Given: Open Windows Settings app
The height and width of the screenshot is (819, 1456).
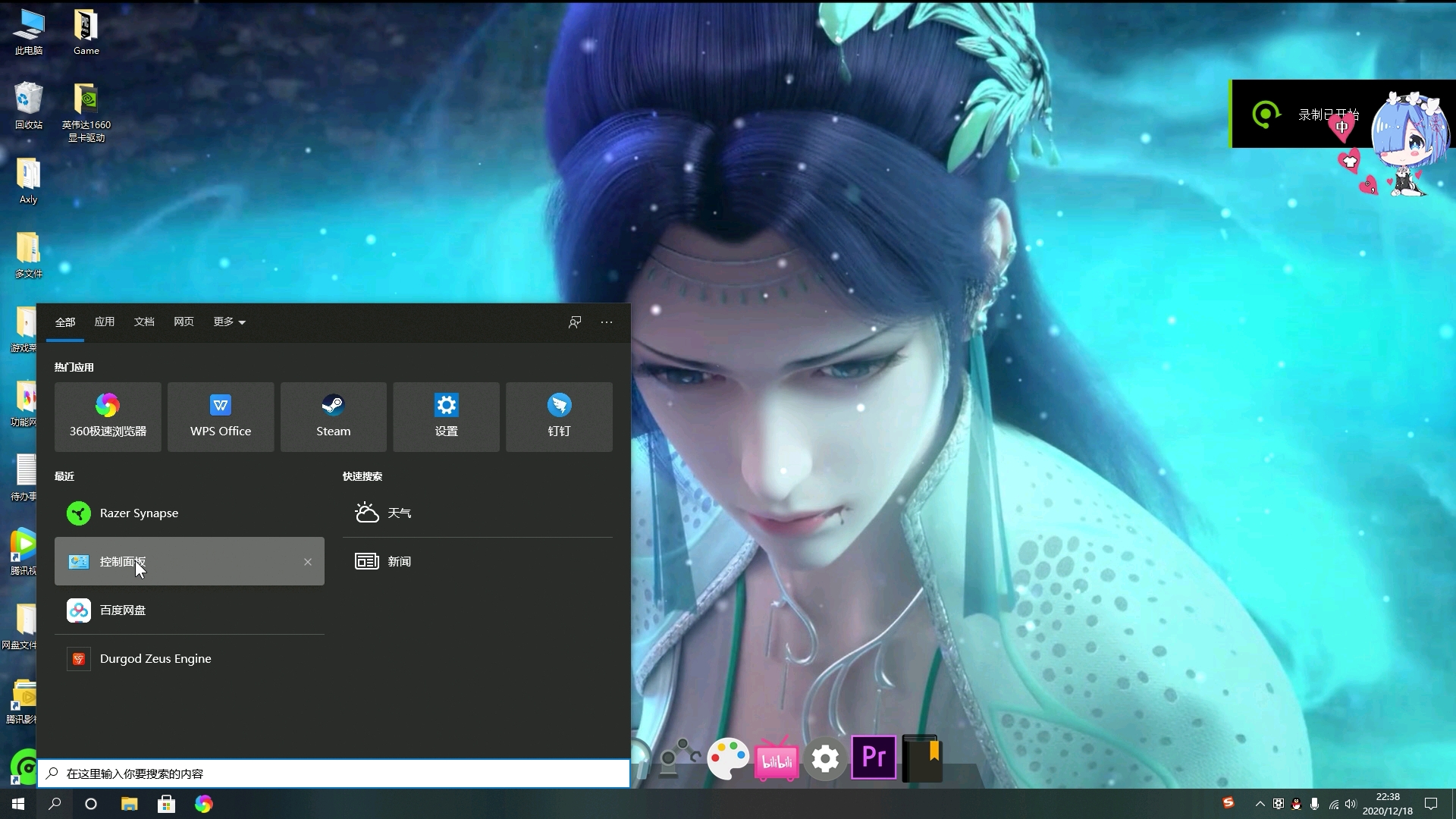Looking at the screenshot, I should tap(446, 414).
